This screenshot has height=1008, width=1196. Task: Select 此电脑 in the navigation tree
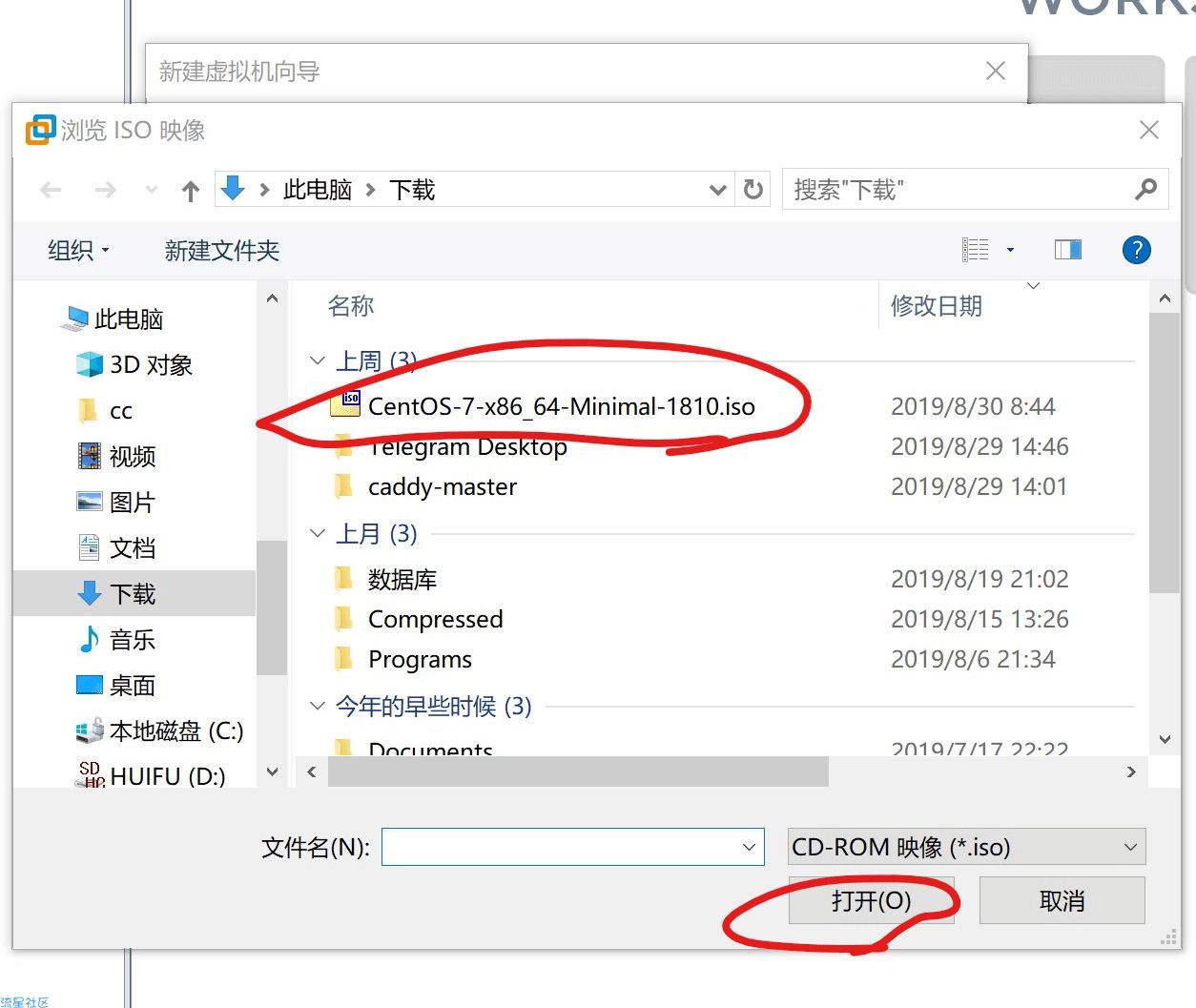114,319
